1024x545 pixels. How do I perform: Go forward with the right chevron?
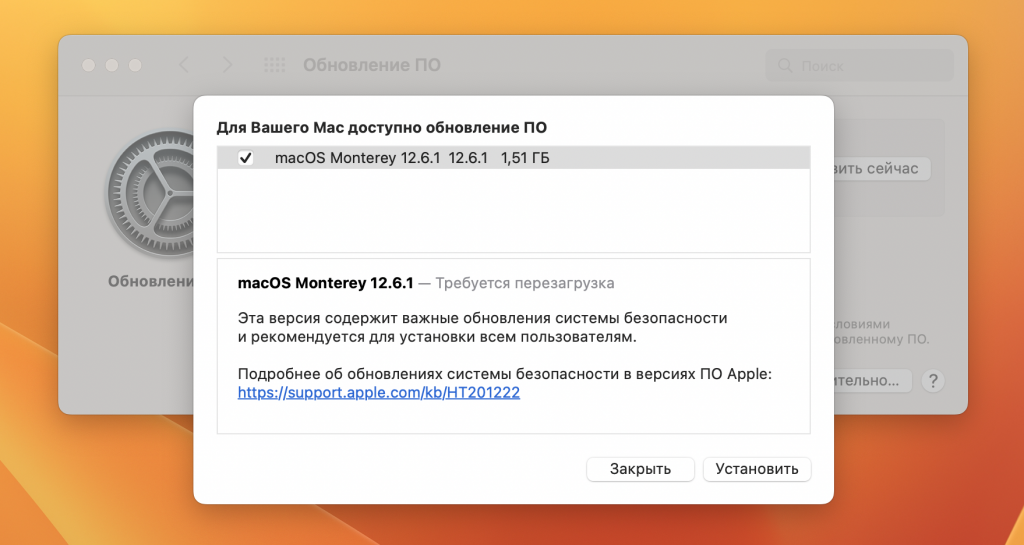click(227, 65)
